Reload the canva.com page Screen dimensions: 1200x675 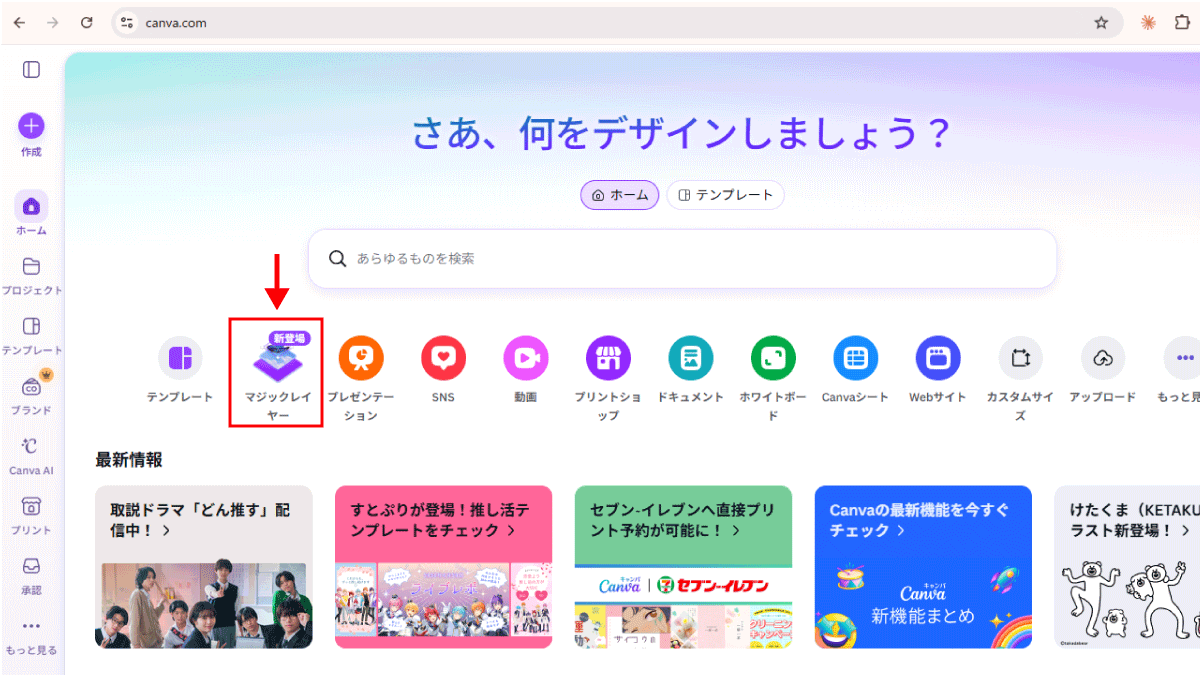click(87, 22)
